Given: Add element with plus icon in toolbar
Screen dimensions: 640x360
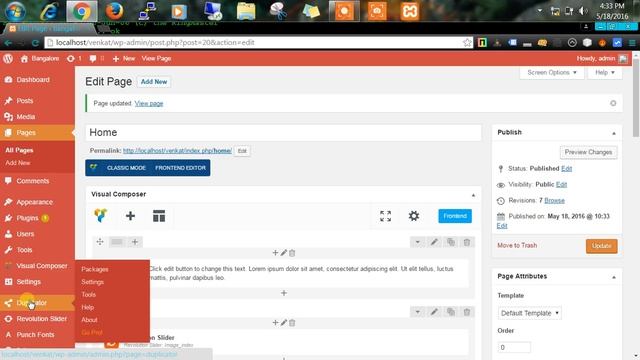Looking at the screenshot, I should click(130, 216).
